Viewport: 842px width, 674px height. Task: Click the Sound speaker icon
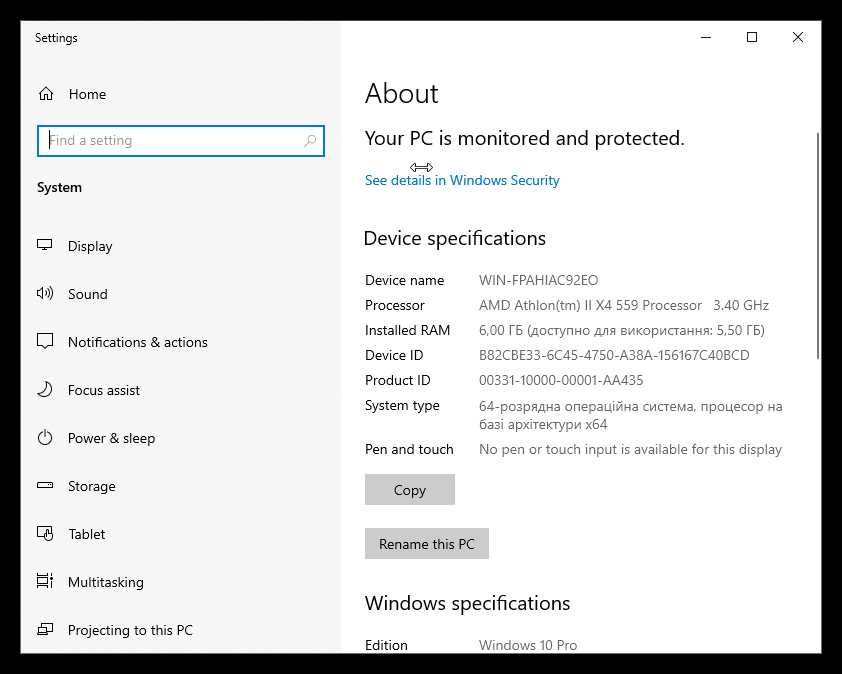(45, 294)
